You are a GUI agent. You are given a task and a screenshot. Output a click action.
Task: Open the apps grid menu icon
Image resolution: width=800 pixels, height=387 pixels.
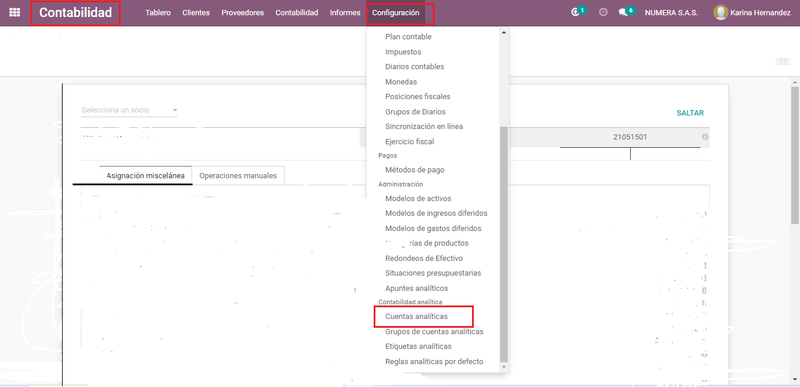(15, 13)
